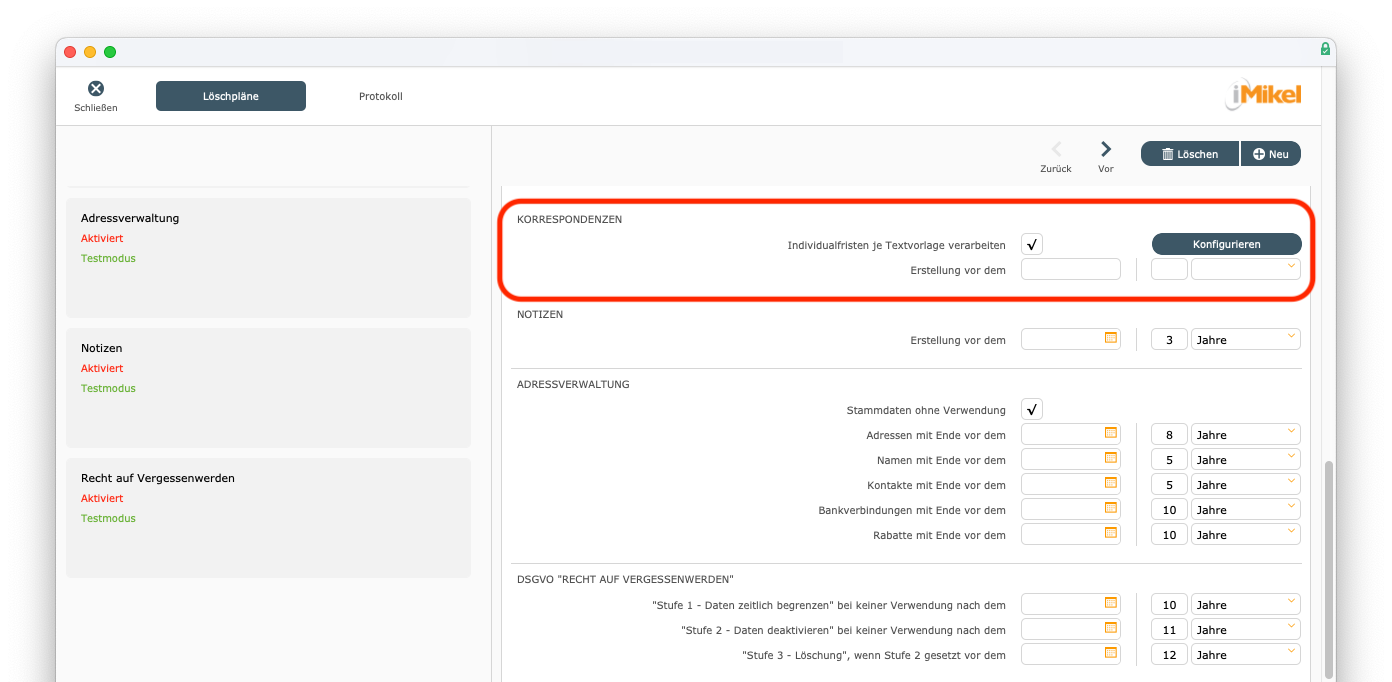Image resolution: width=1392 pixels, height=682 pixels.
Task: Toggle Individualfristen je Textvorlage verarbeiten checkbox
Action: click(1032, 244)
